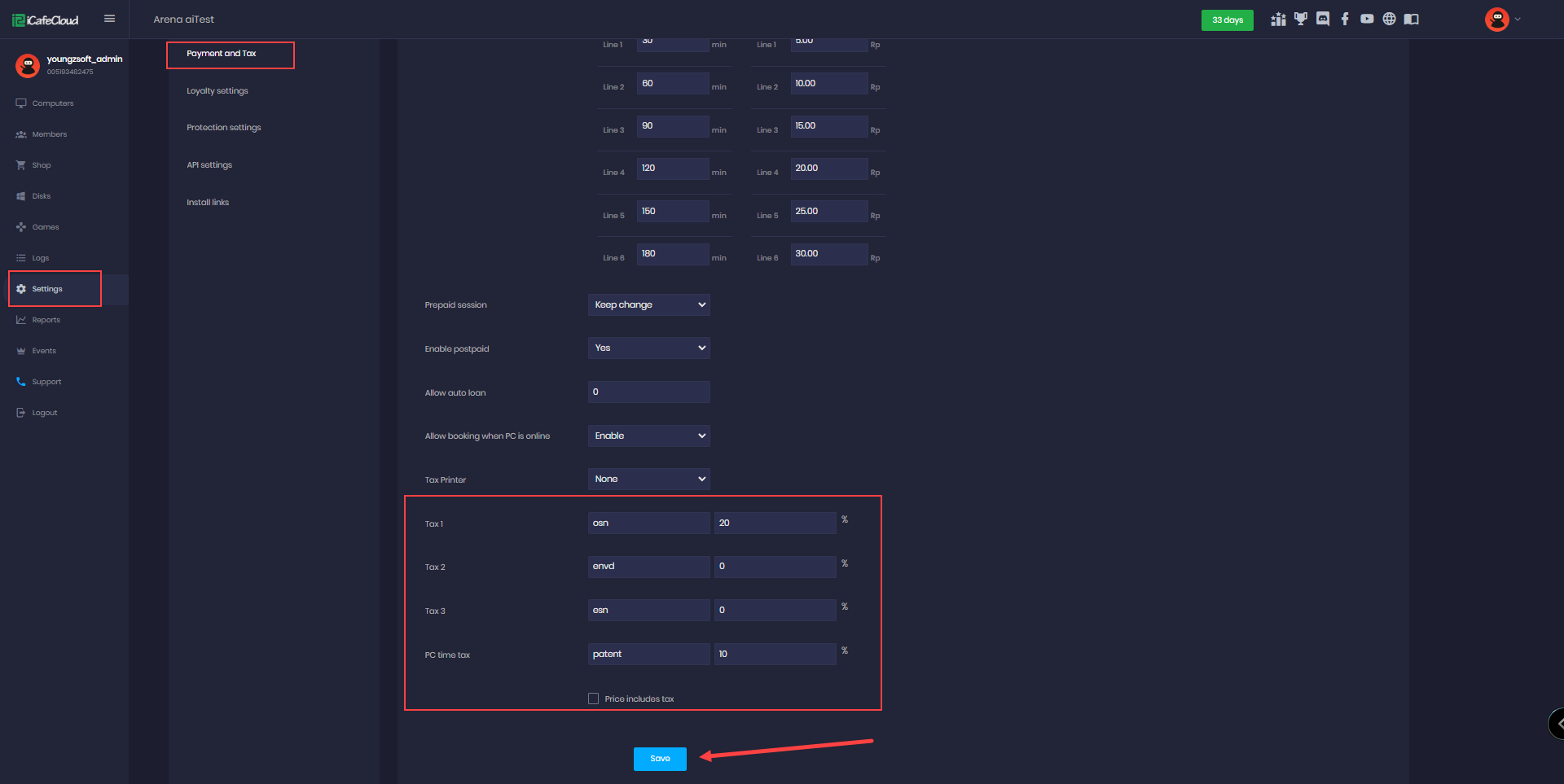Enable the Price includes tax checkbox

[x=593, y=699]
